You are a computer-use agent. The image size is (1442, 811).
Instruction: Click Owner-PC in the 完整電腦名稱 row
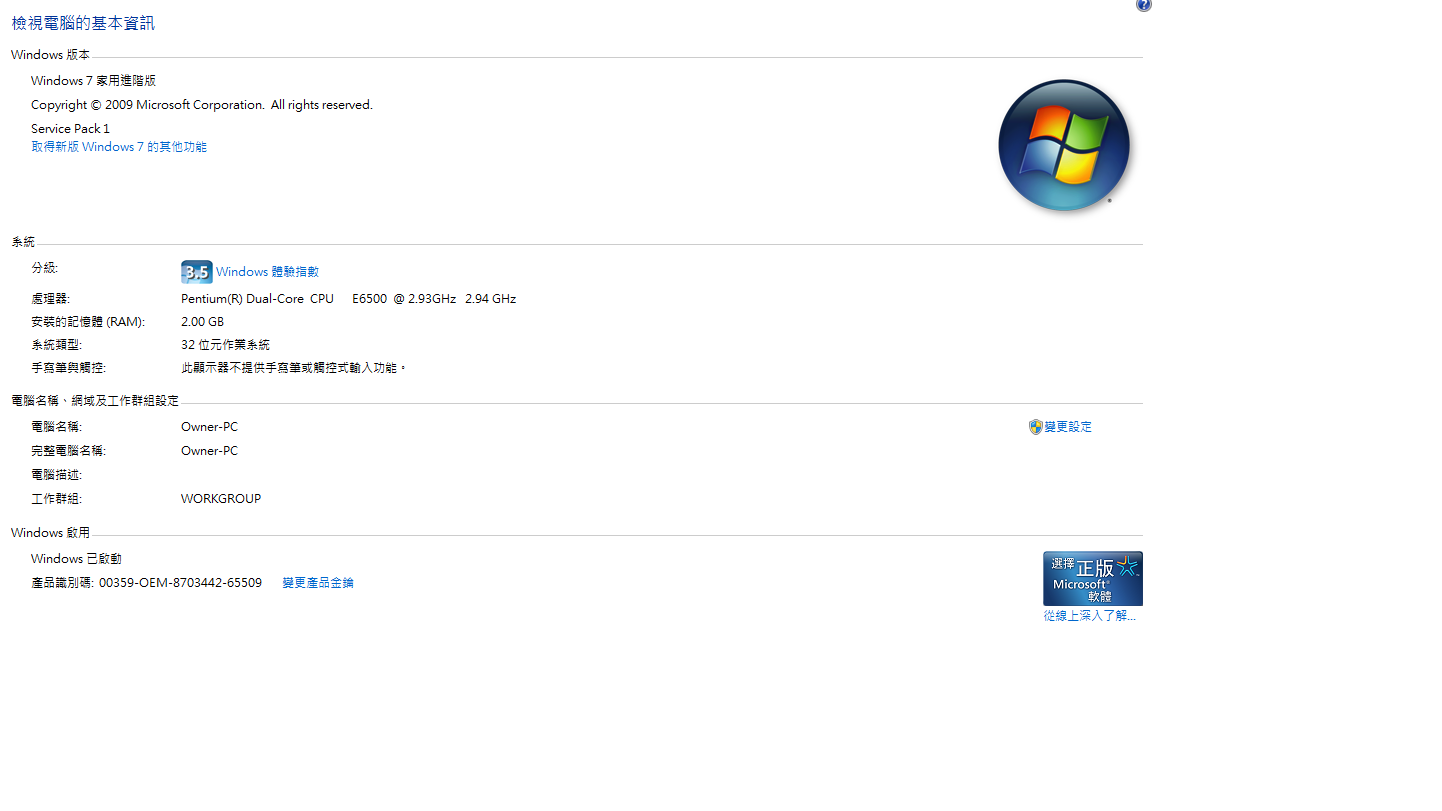pos(209,451)
